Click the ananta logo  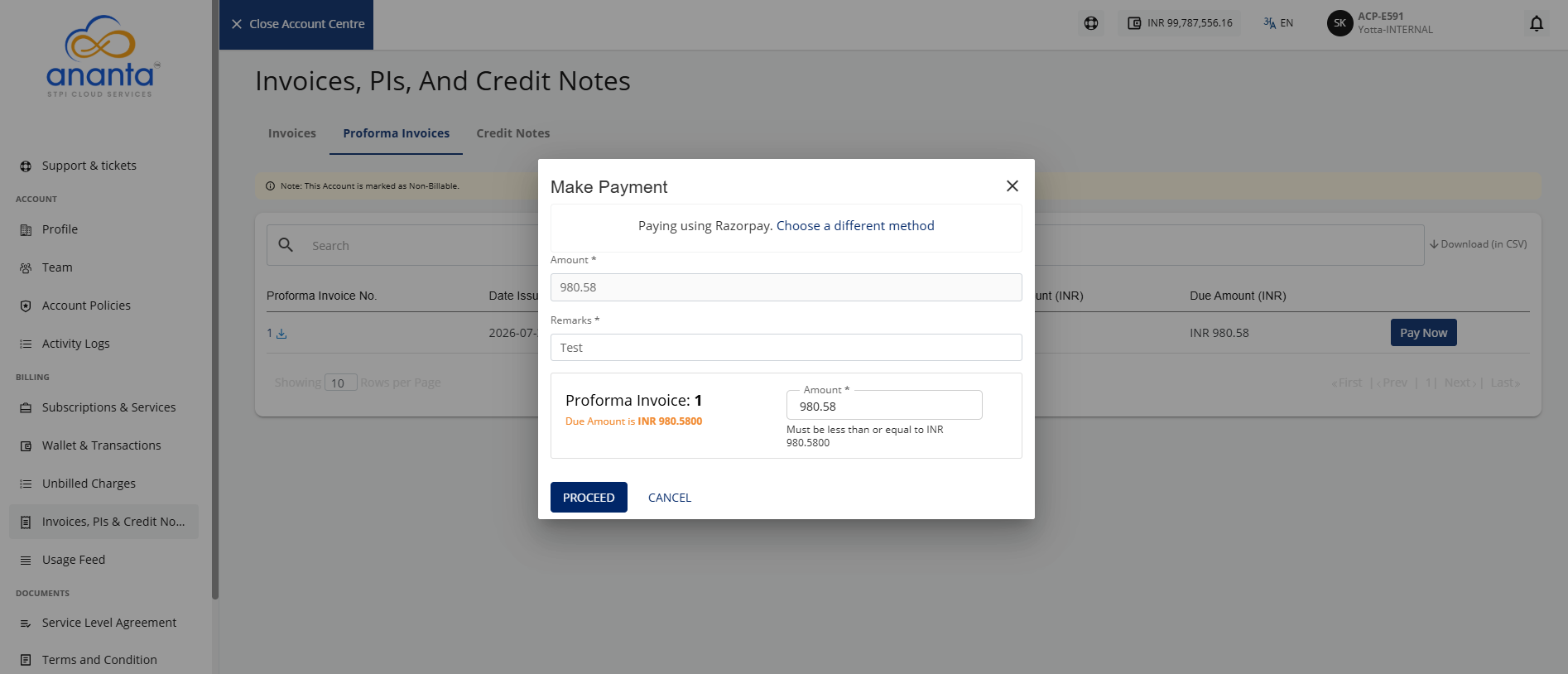(103, 56)
